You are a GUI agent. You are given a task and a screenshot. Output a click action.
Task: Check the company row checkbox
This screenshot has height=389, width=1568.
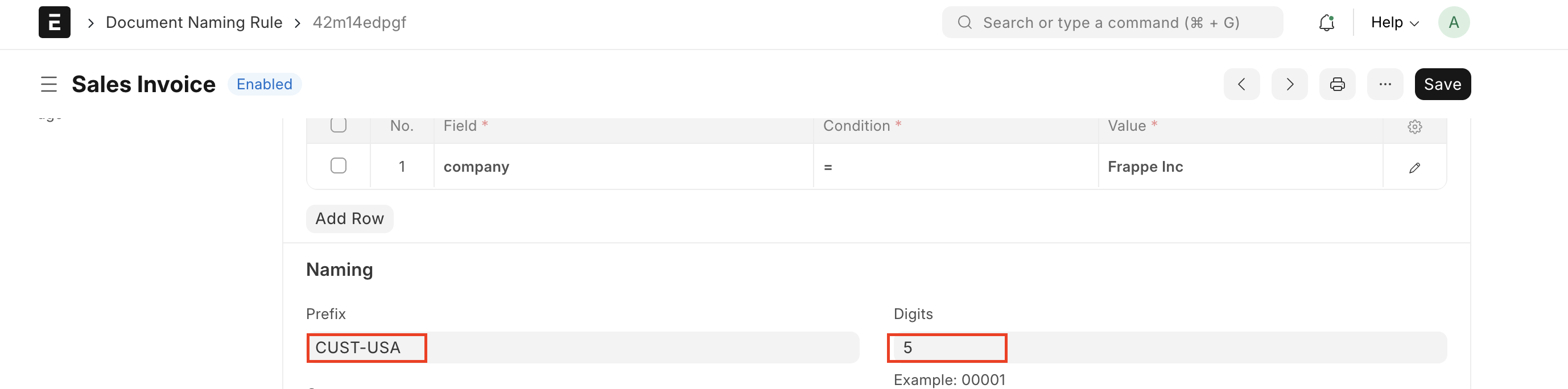[339, 165]
